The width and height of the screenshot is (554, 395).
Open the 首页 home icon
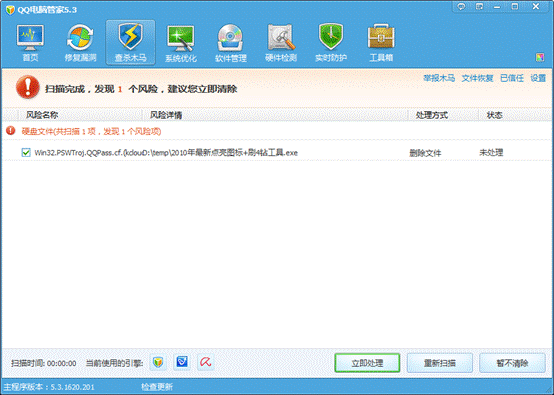pos(30,43)
